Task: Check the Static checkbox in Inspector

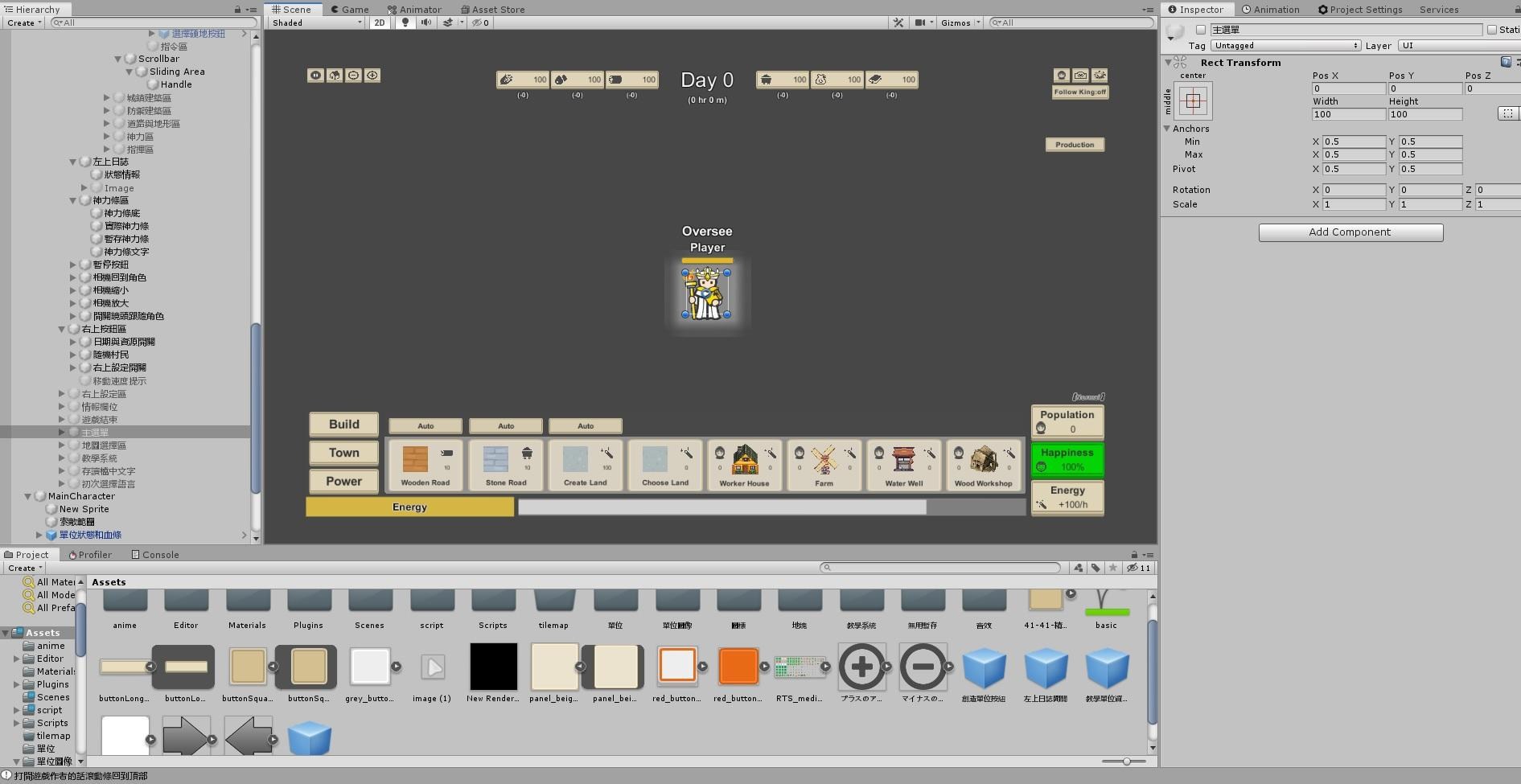Action: 1492,30
